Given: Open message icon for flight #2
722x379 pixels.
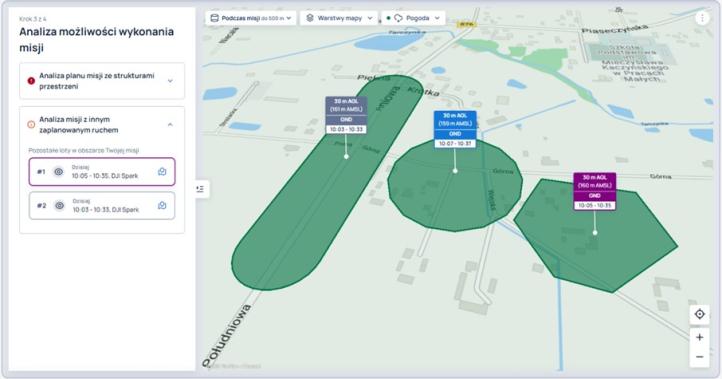Looking at the screenshot, I should coord(162,205).
